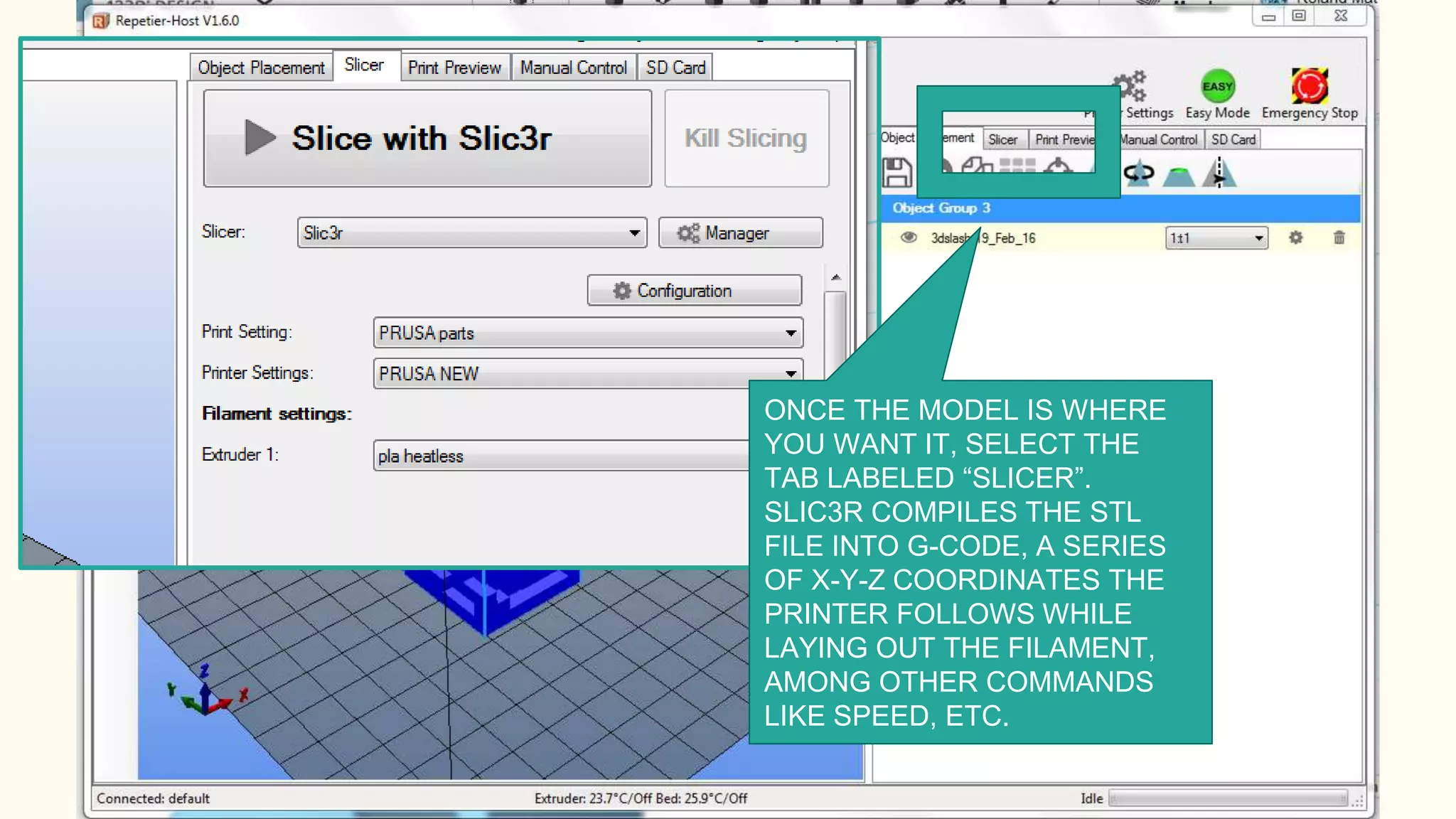The image size is (1456, 819).
Task: Click the Kill Slicing button
Action: coord(746,138)
